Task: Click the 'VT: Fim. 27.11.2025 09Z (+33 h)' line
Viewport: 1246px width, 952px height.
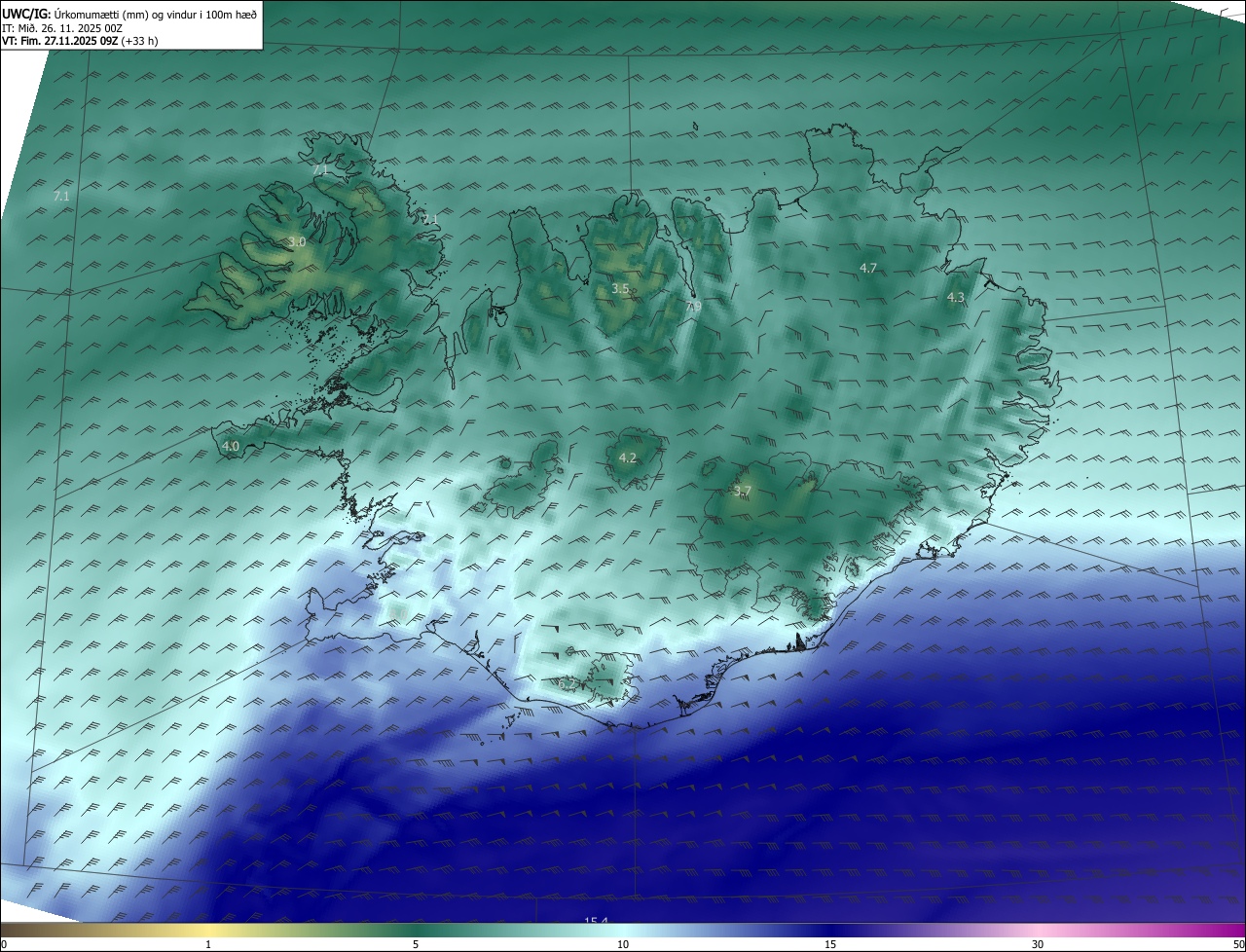Action: tap(80, 41)
